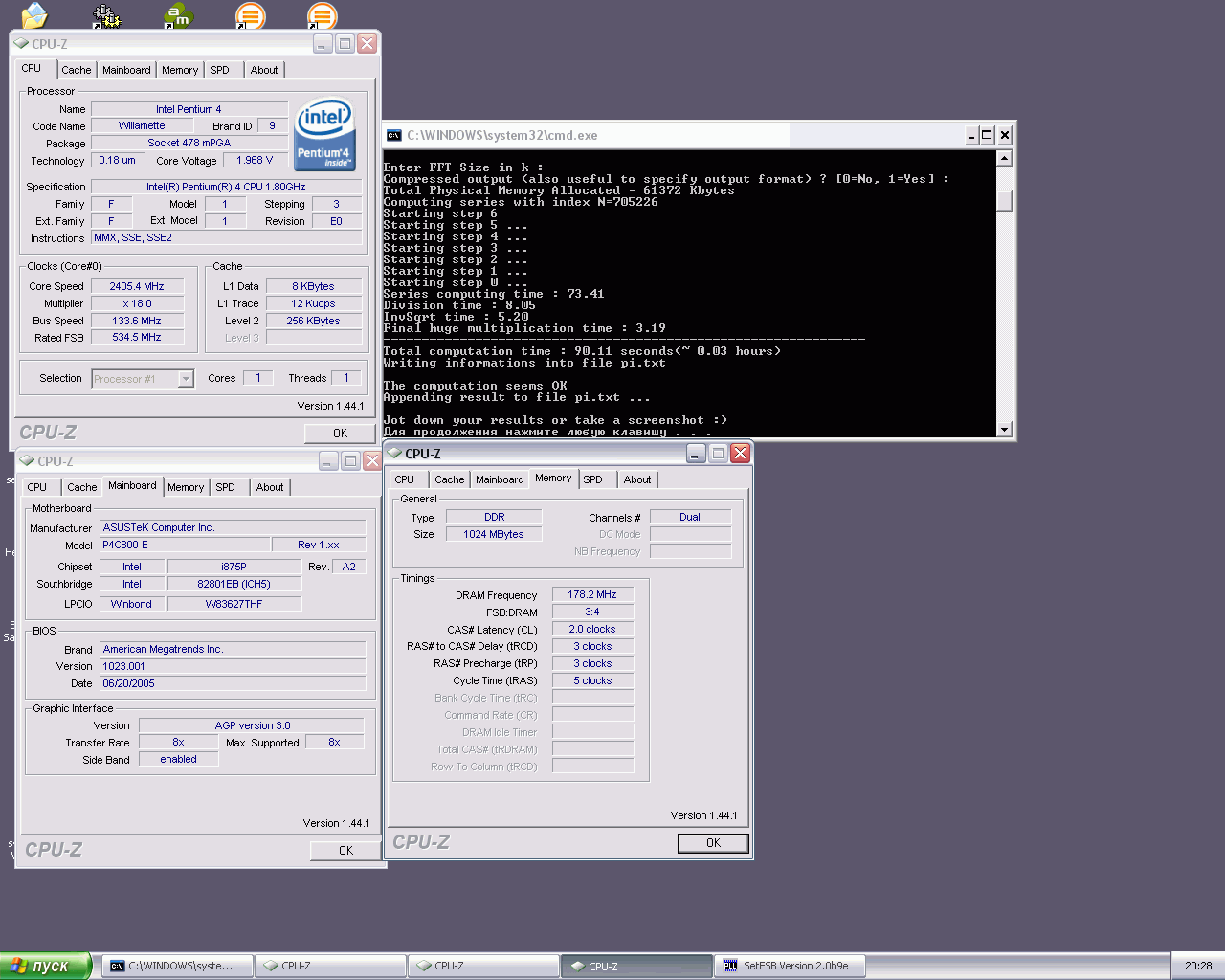The image size is (1225, 980).
Task: Click title icon of Processor CPU-Z window
Action: [20, 44]
